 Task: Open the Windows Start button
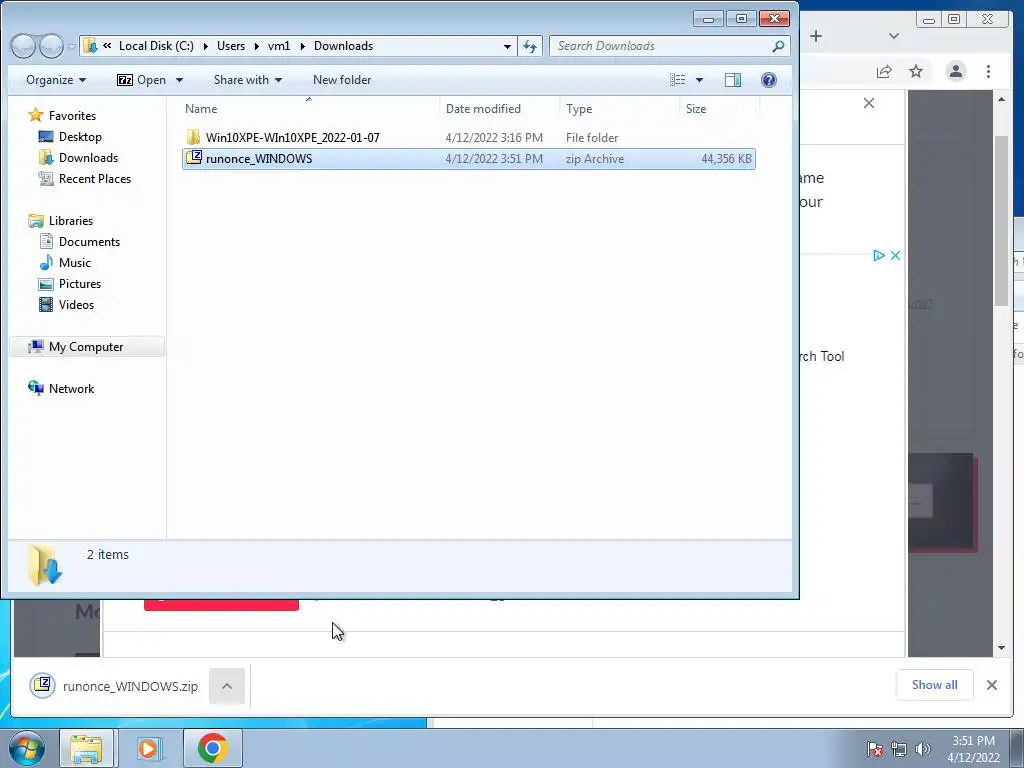27,748
